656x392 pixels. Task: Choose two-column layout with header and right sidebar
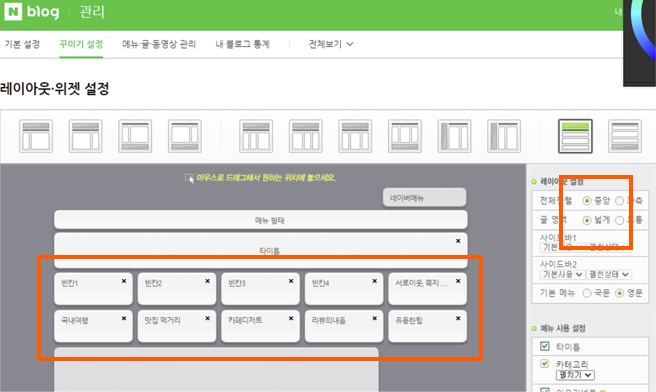coord(85,136)
